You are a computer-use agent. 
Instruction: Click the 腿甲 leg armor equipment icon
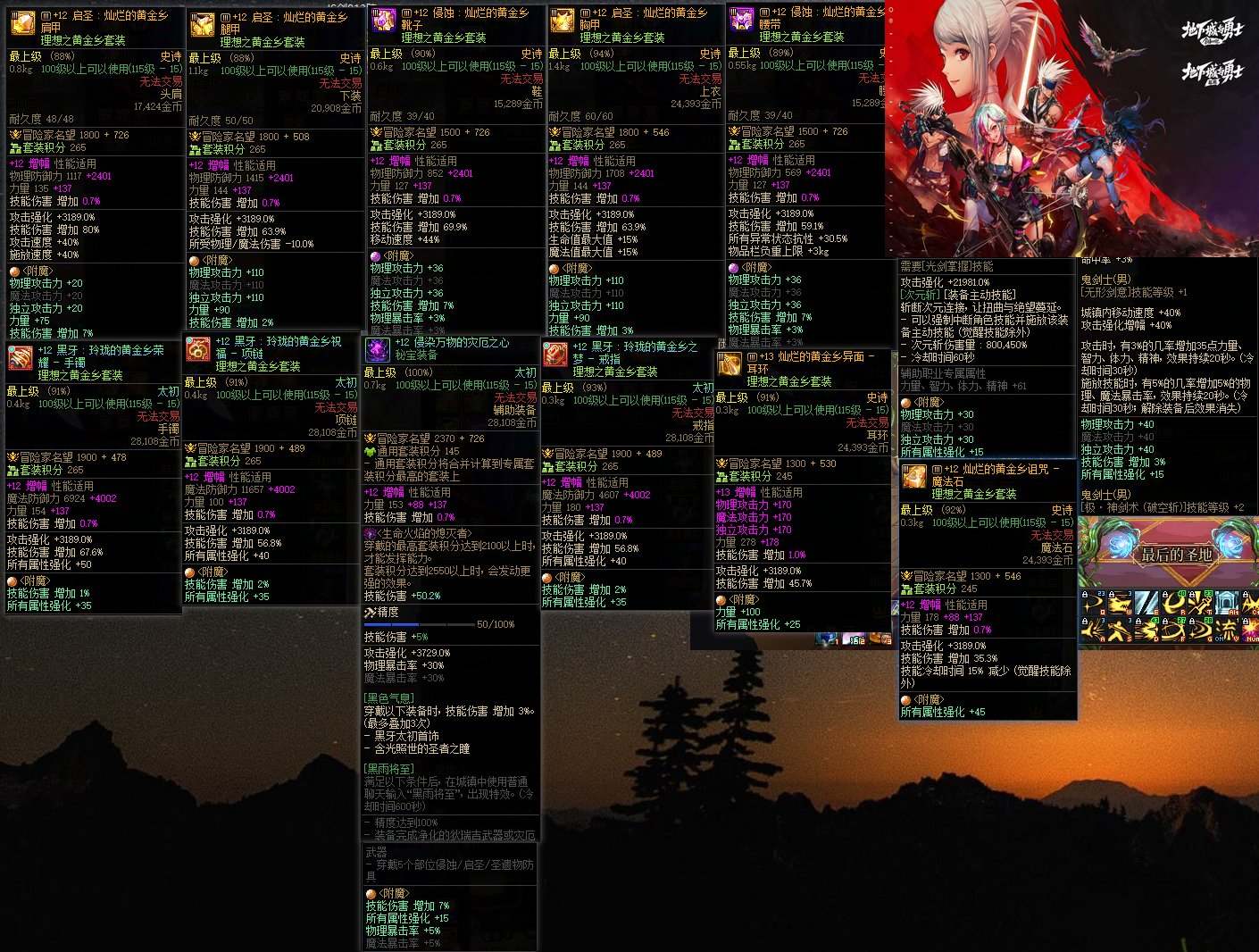pyautogui.click(x=204, y=25)
